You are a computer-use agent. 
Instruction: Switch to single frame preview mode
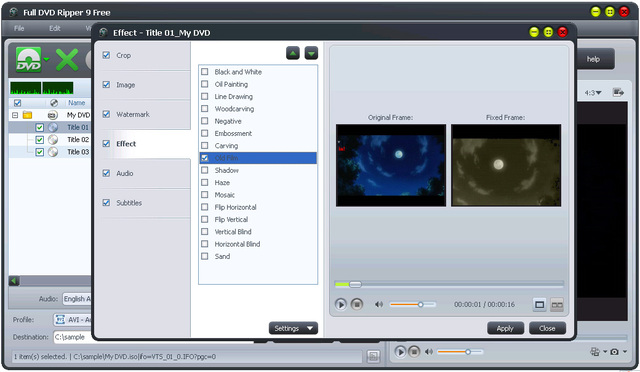click(x=540, y=305)
